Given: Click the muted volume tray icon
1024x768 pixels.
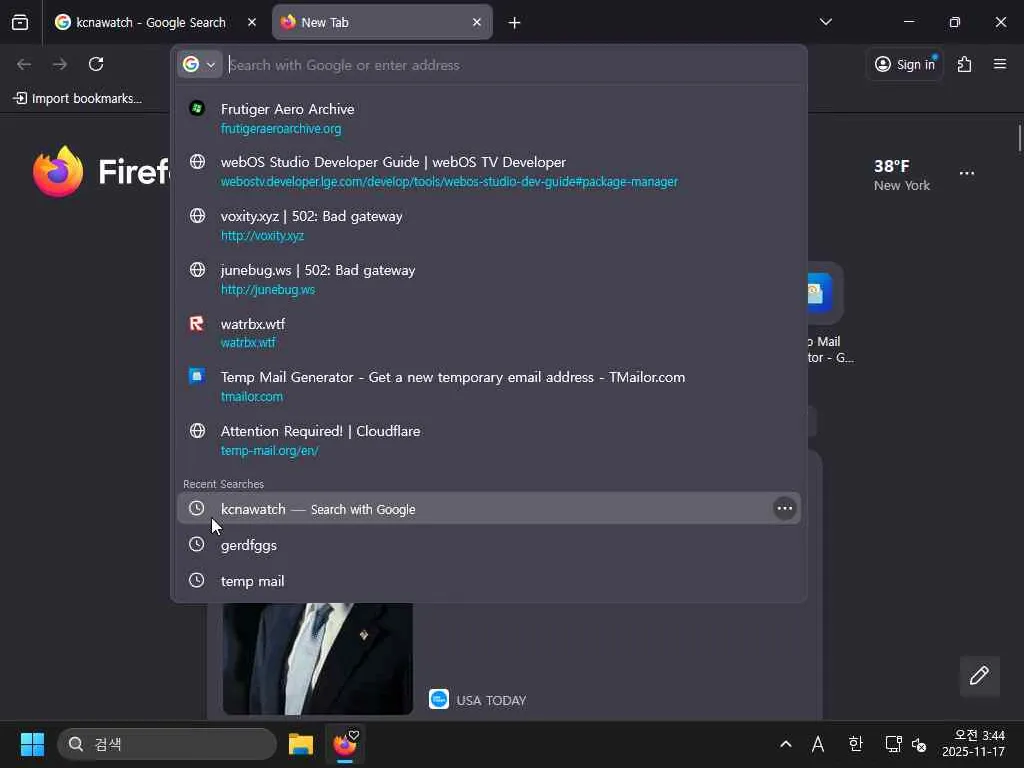Looking at the screenshot, I should point(918,744).
